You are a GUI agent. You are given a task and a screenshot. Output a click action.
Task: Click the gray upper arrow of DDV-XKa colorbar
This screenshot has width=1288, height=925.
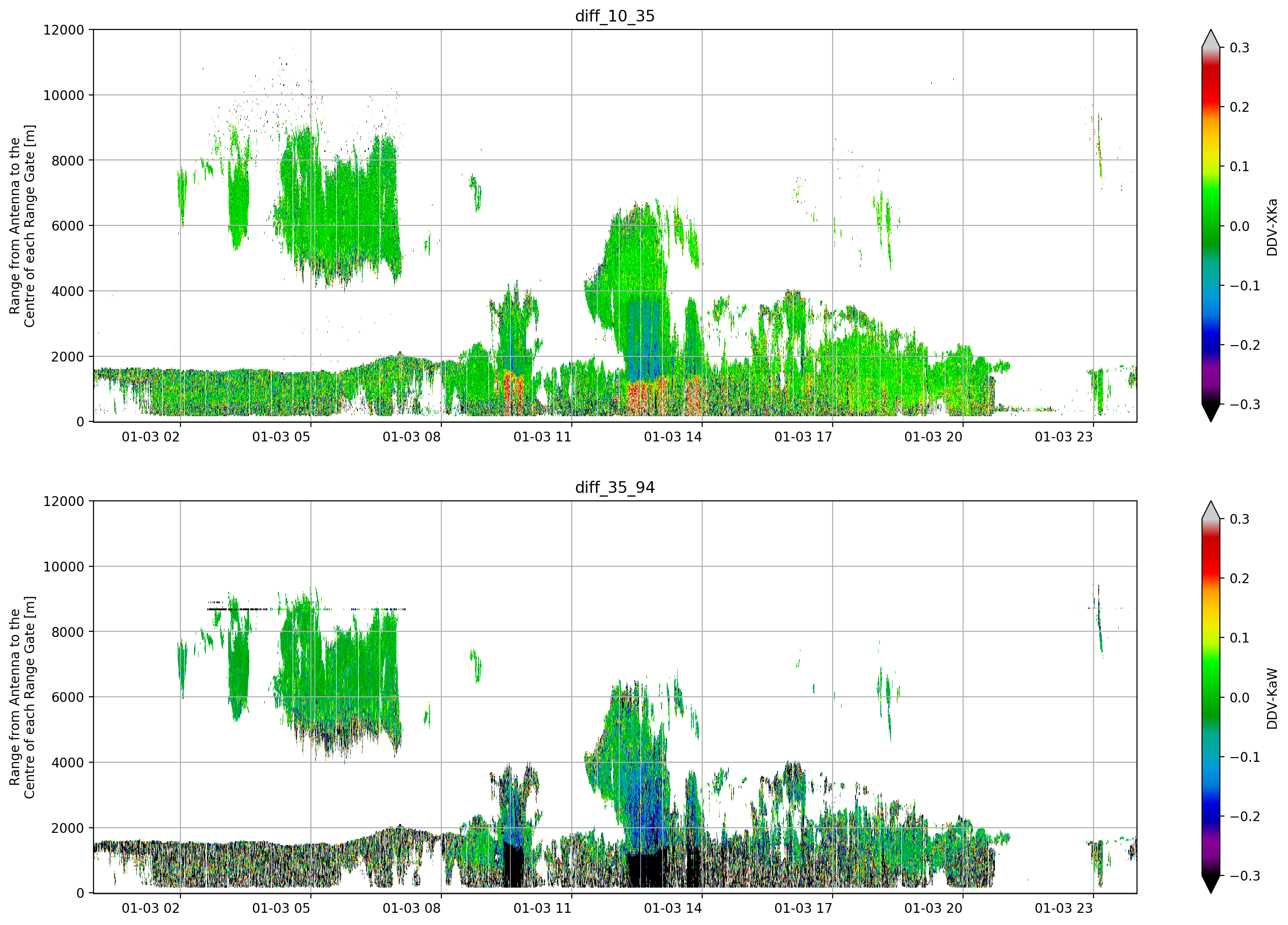1211,40
